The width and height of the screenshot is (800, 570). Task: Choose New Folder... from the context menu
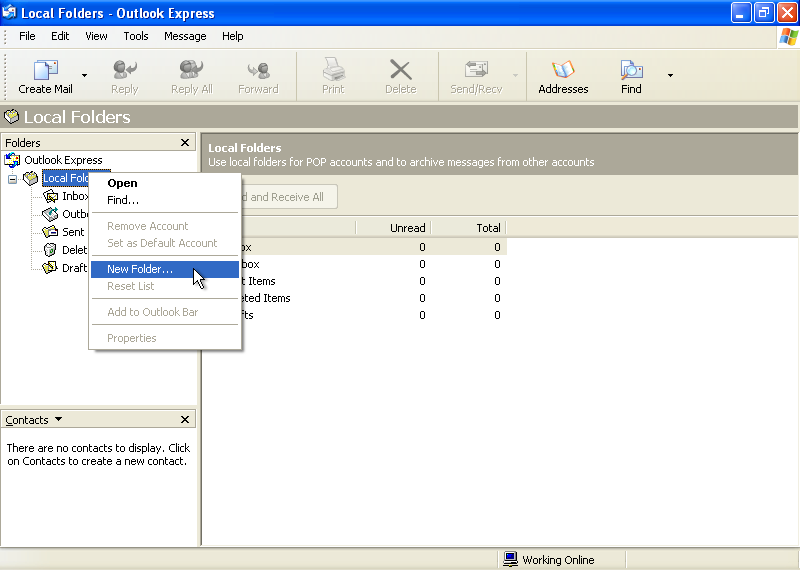click(x=165, y=269)
